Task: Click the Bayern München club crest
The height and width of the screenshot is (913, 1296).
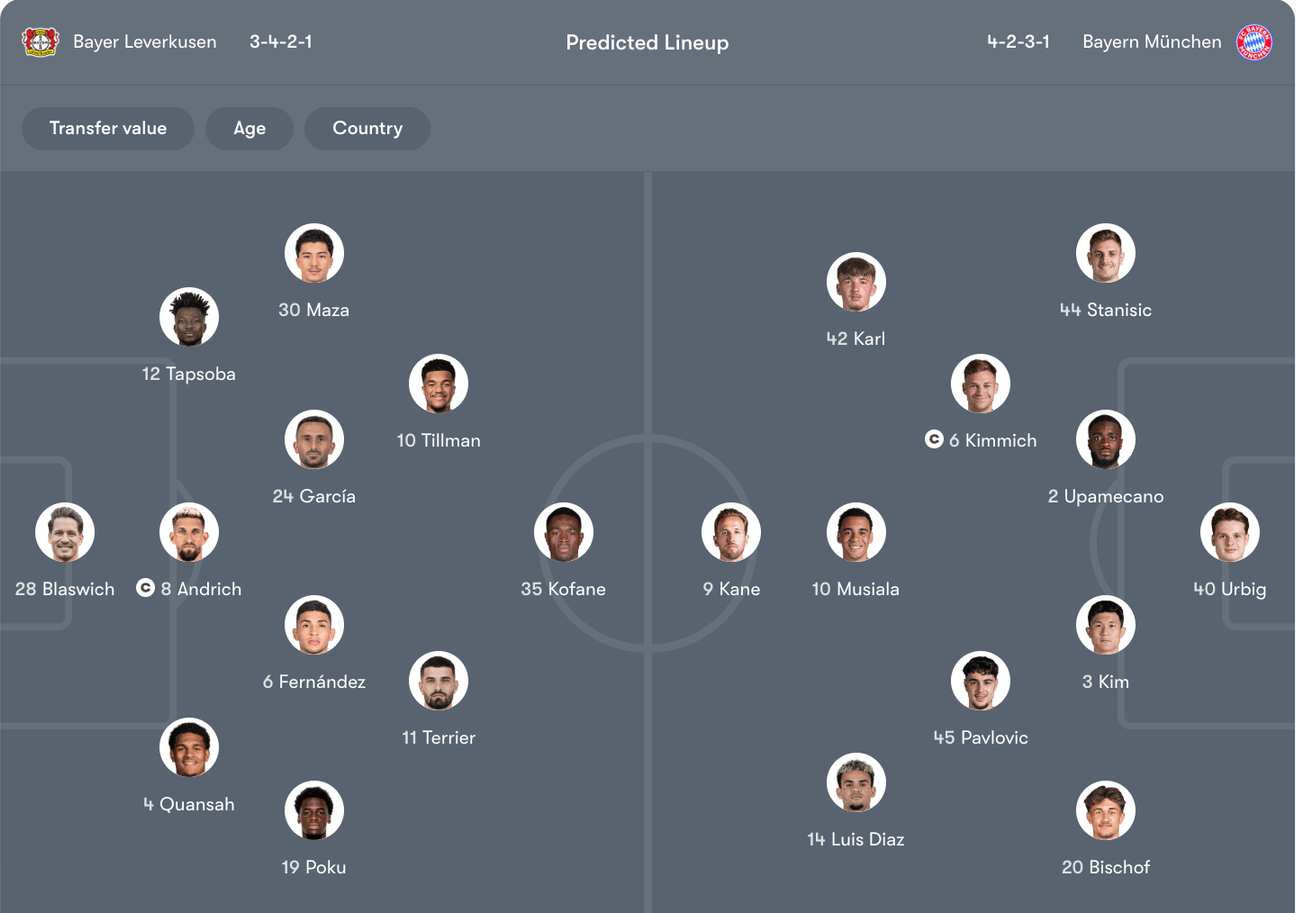Action: 1254,42
